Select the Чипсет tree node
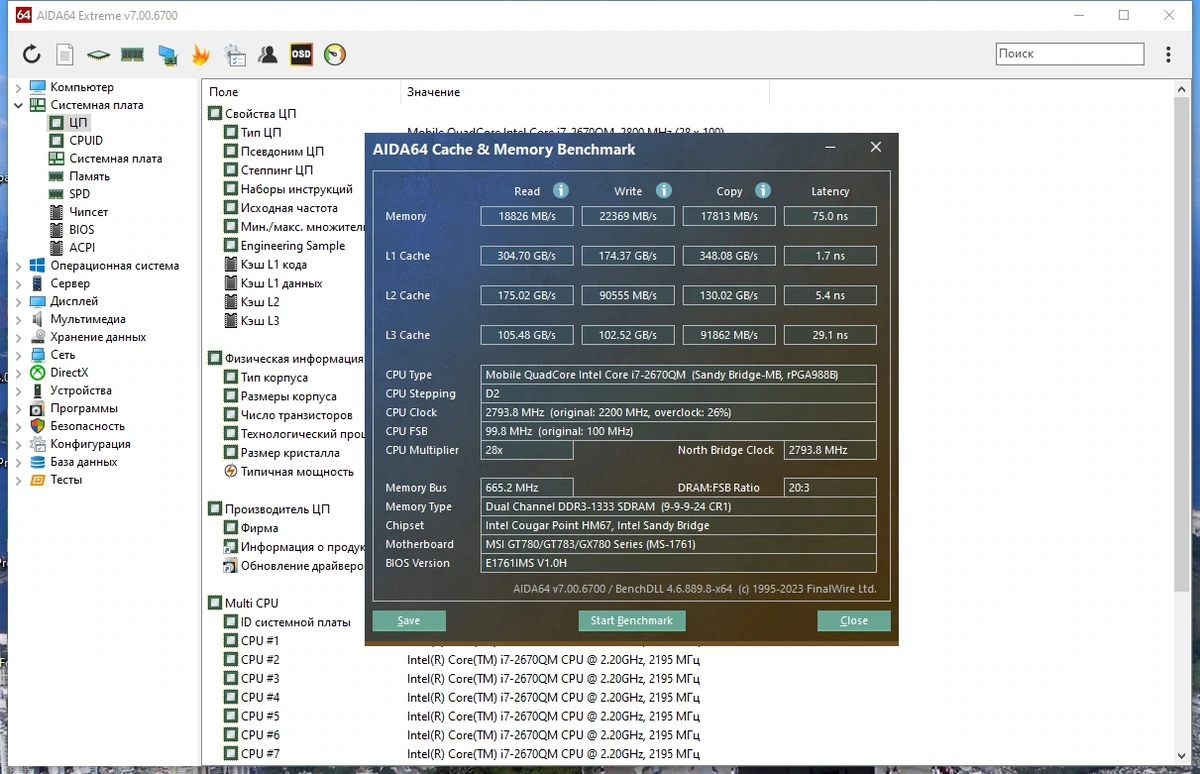The image size is (1200, 774). (x=89, y=212)
